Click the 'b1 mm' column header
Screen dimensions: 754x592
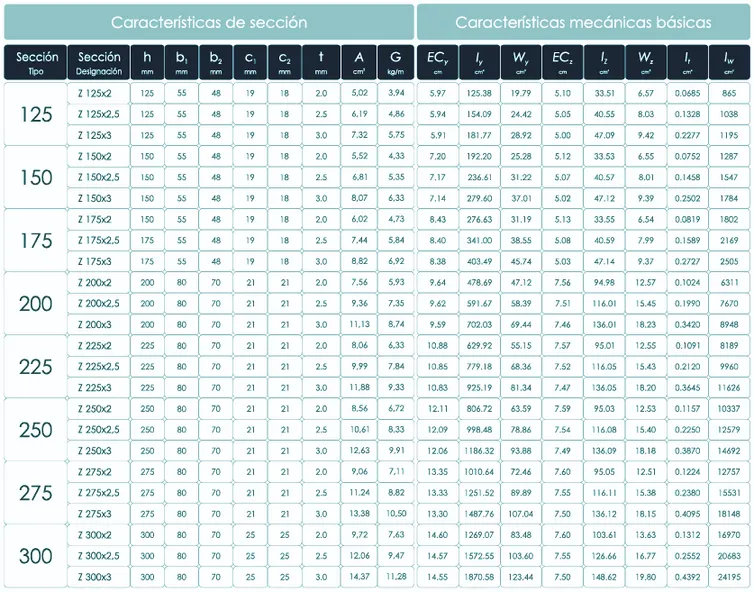point(181,63)
